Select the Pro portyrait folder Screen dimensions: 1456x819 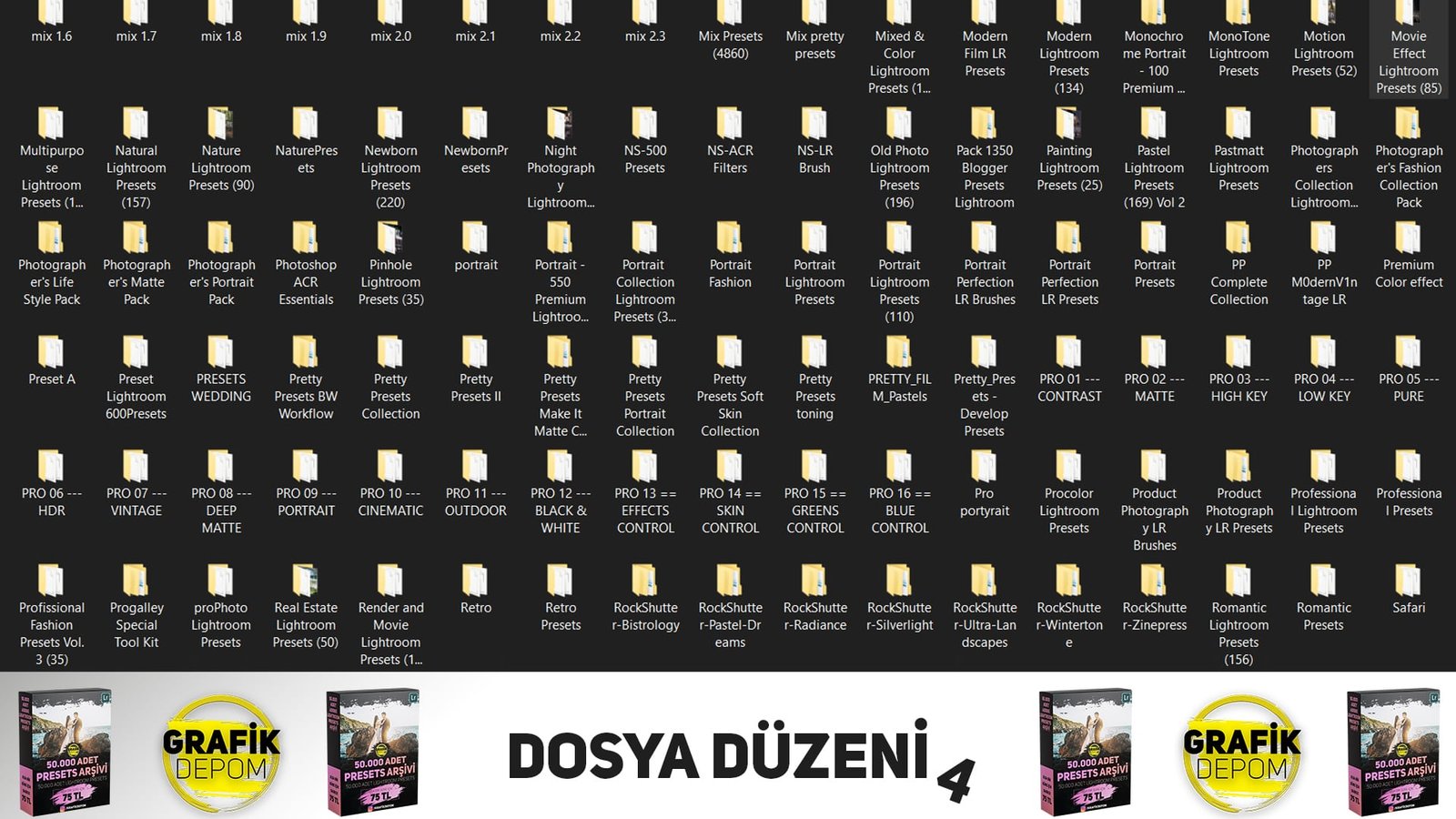coord(985,484)
